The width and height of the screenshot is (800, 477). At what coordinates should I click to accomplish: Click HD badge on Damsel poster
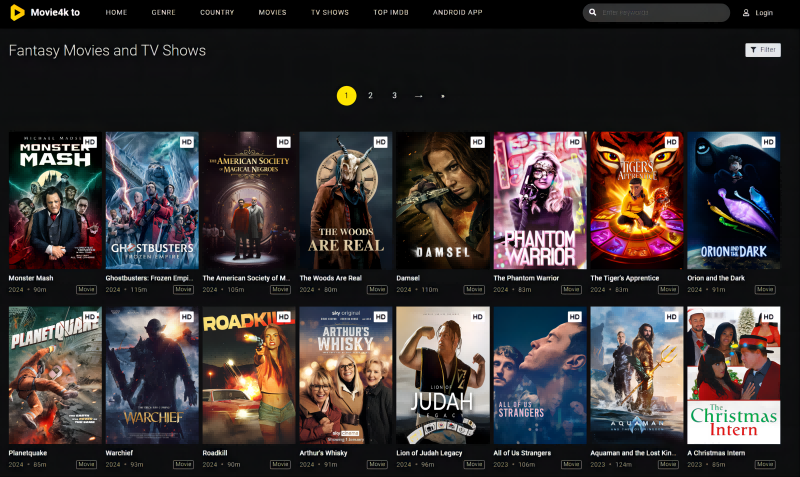point(478,142)
